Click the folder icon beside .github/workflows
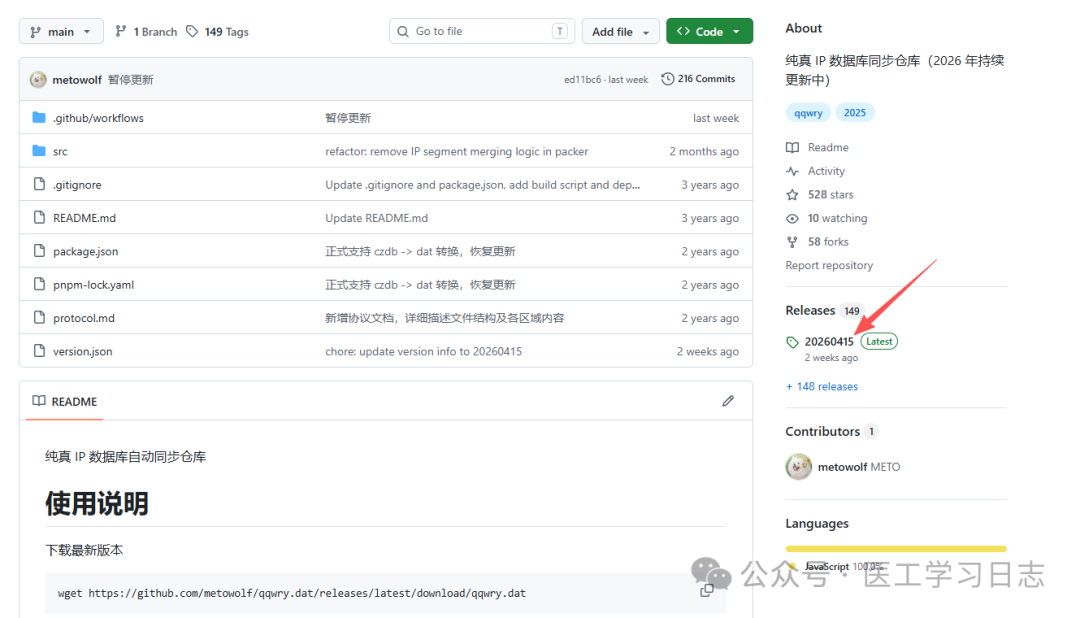 click(x=39, y=118)
